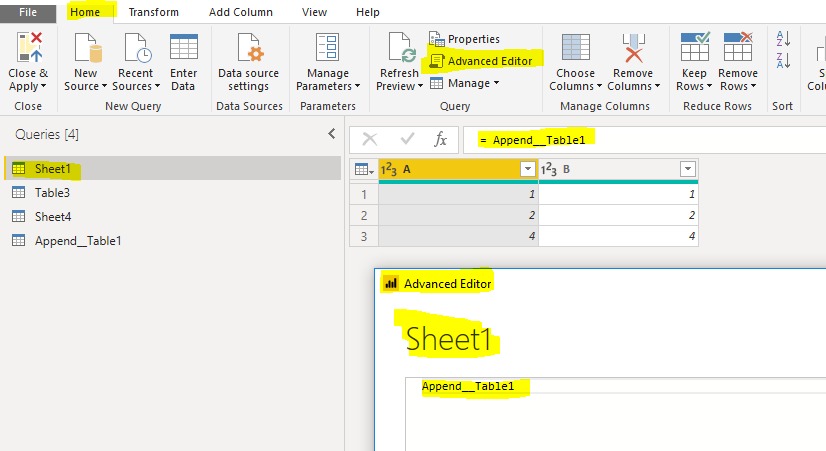
Task: Click the Close & Apply icon
Action: pos(29,47)
